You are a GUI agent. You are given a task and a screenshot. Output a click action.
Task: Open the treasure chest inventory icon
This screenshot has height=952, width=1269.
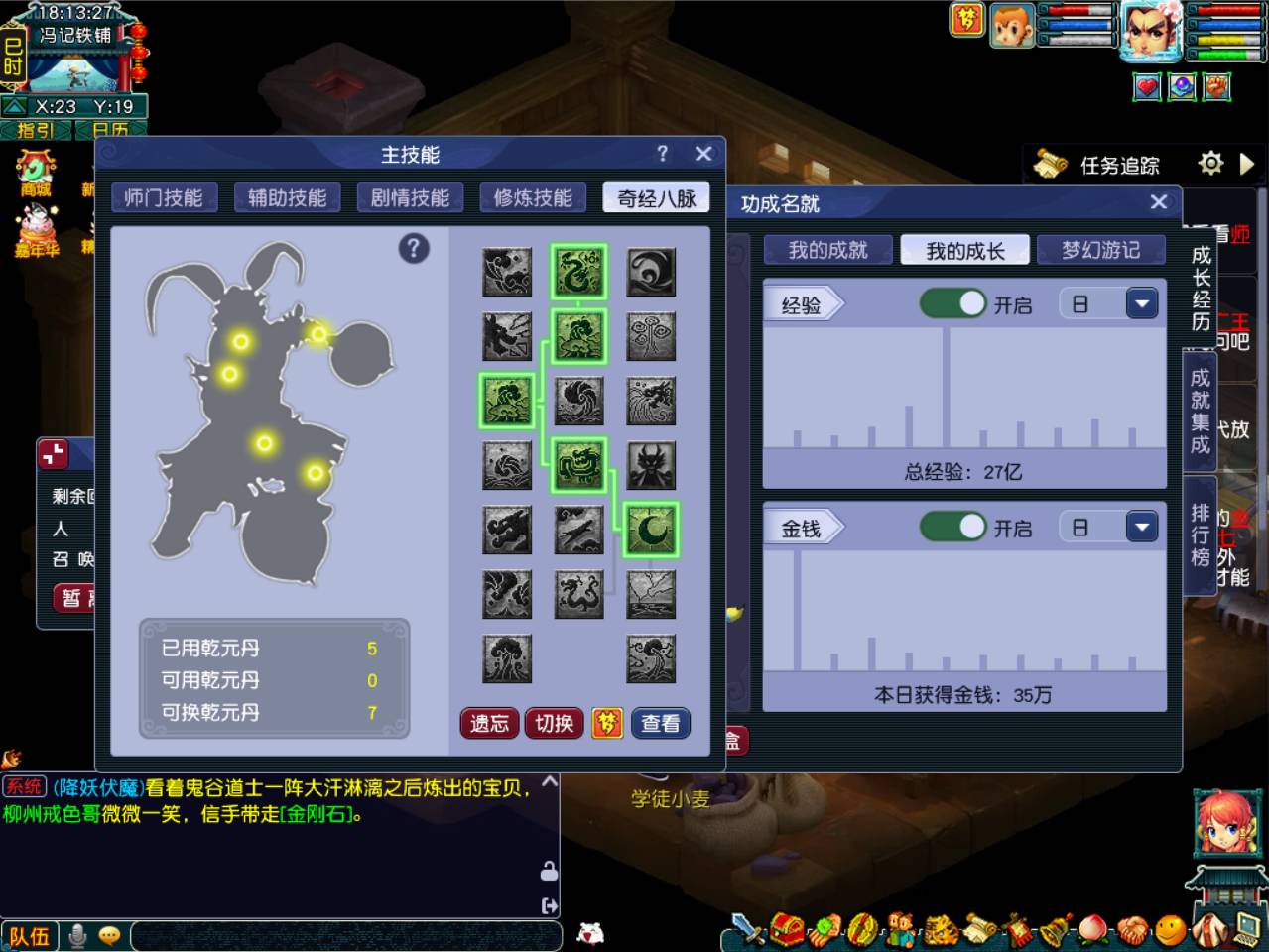(786, 929)
